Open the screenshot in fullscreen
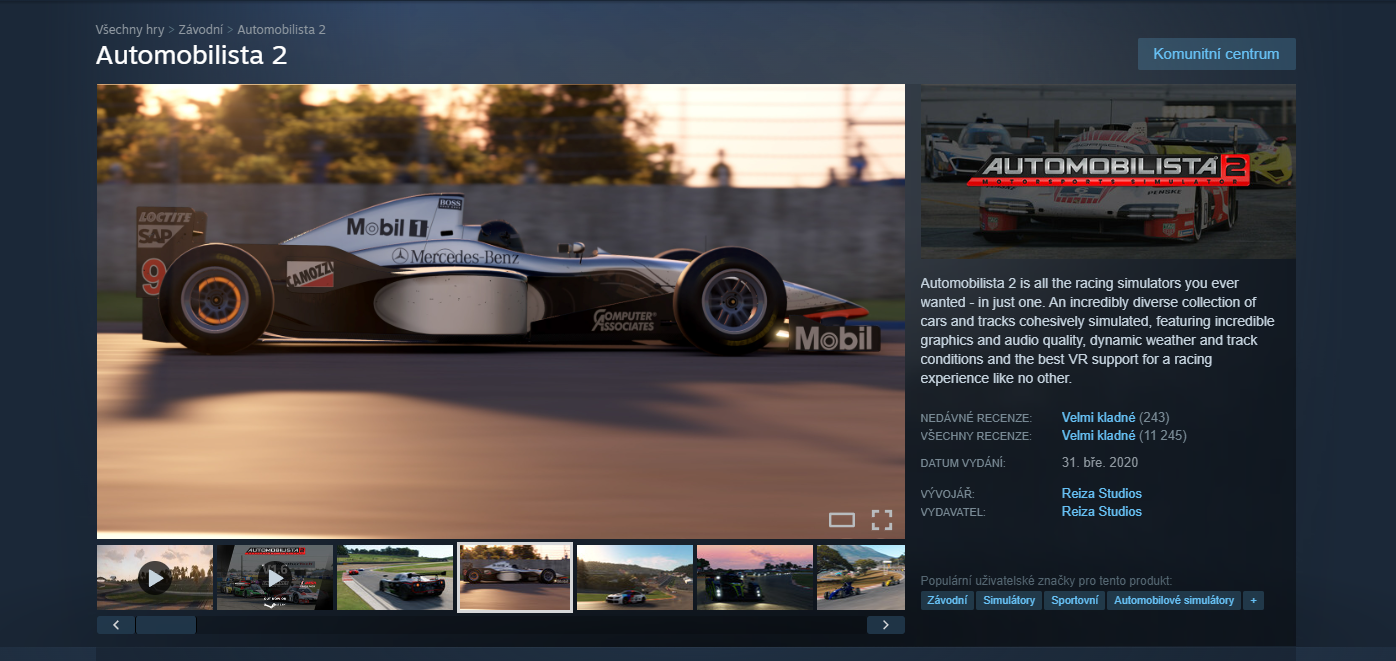The height and width of the screenshot is (661, 1396). [881, 519]
